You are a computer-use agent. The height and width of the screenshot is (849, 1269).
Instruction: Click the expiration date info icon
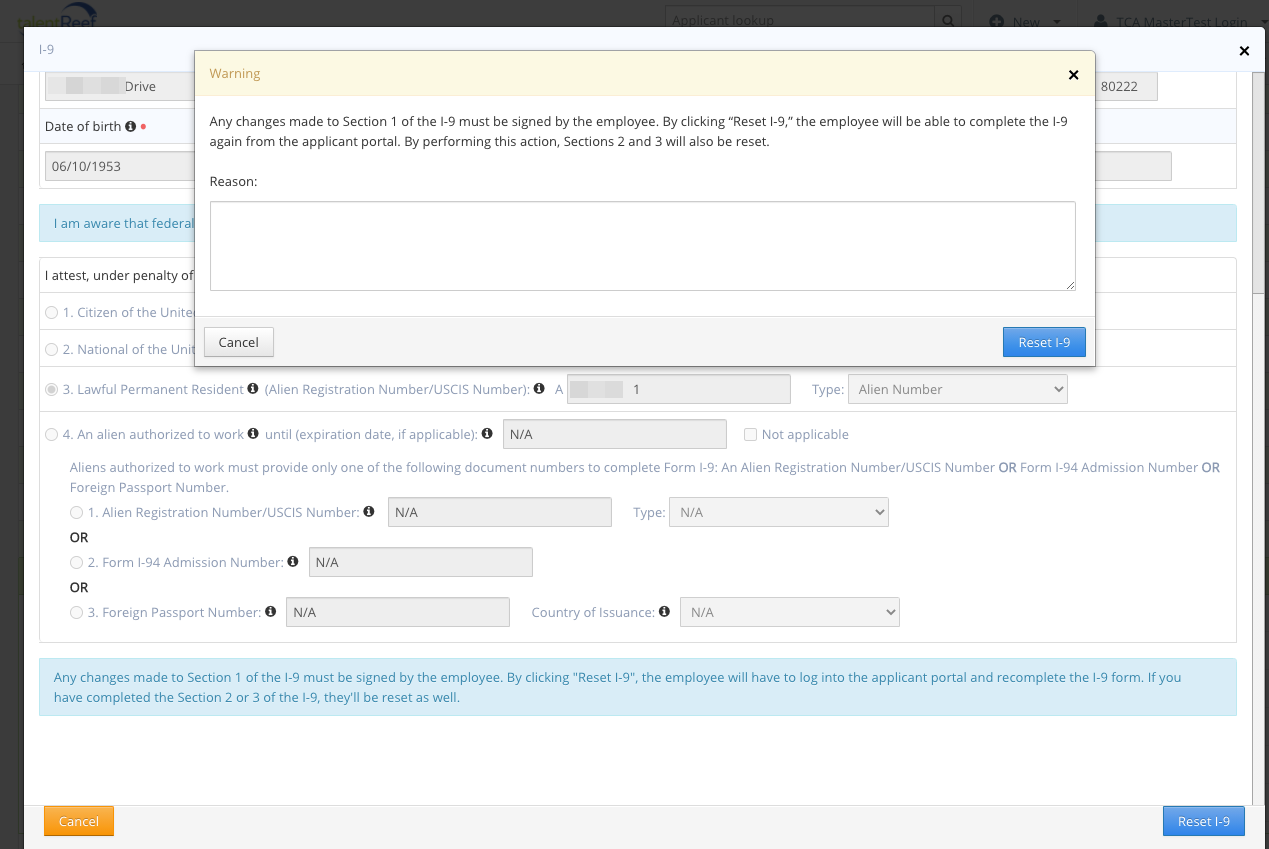coord(487,433)
